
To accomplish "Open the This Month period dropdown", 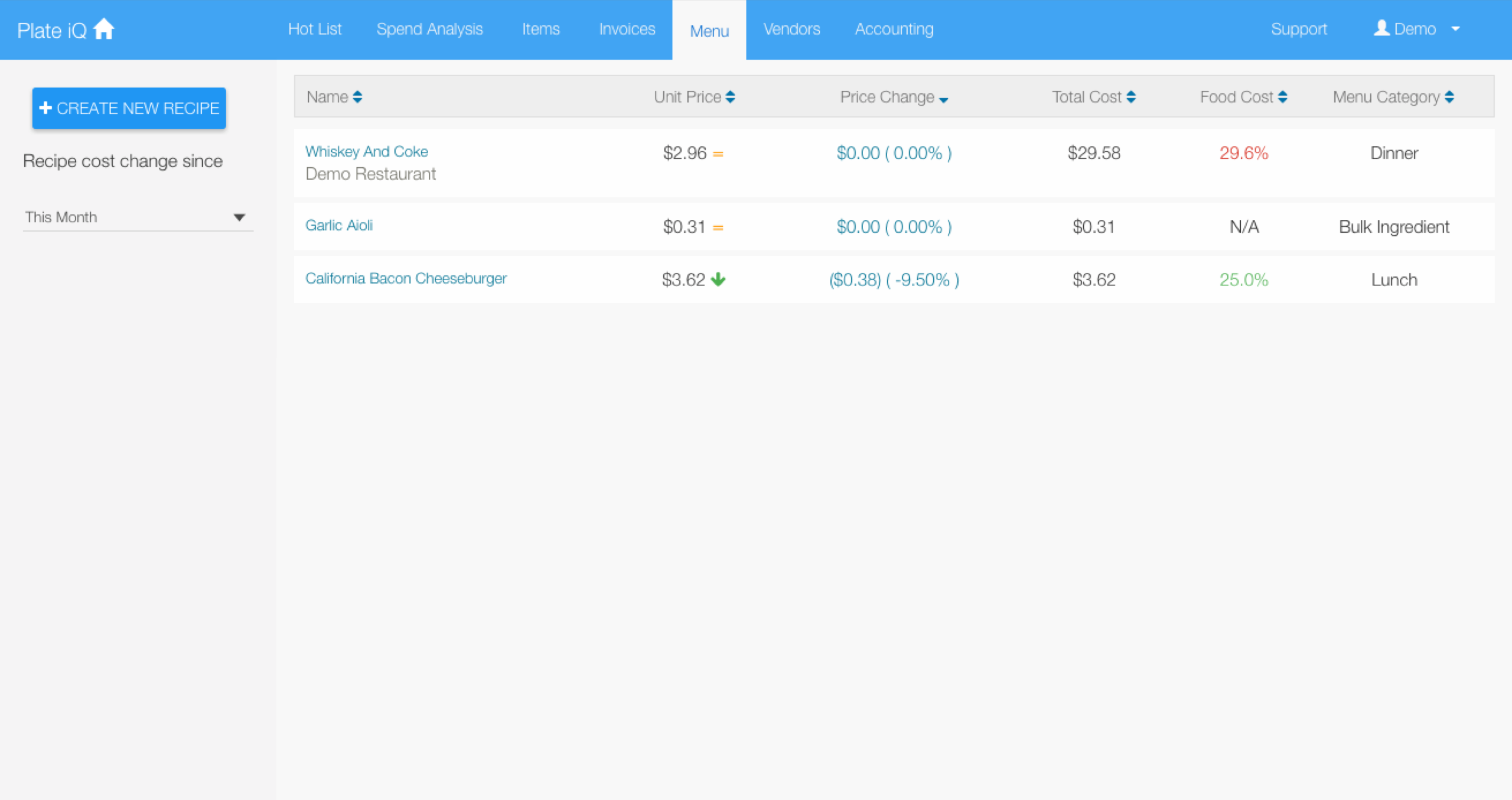I will tap(137, 217).
